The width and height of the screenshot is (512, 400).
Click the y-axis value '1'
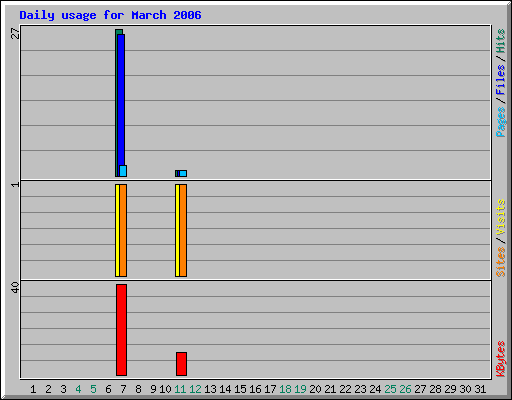(15, 184)
